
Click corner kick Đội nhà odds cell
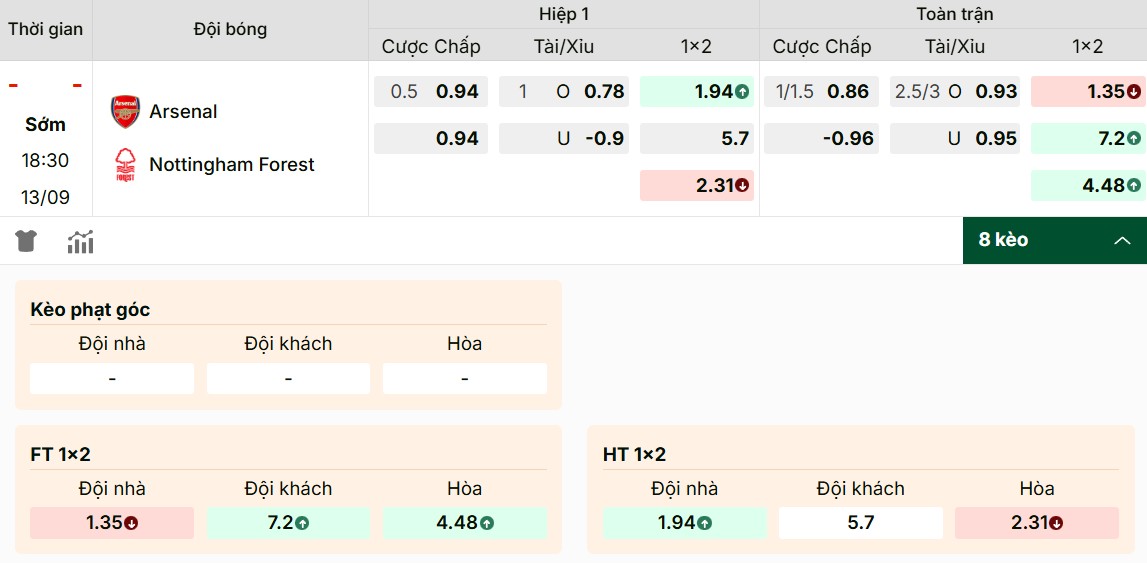[x=112, y=379]
